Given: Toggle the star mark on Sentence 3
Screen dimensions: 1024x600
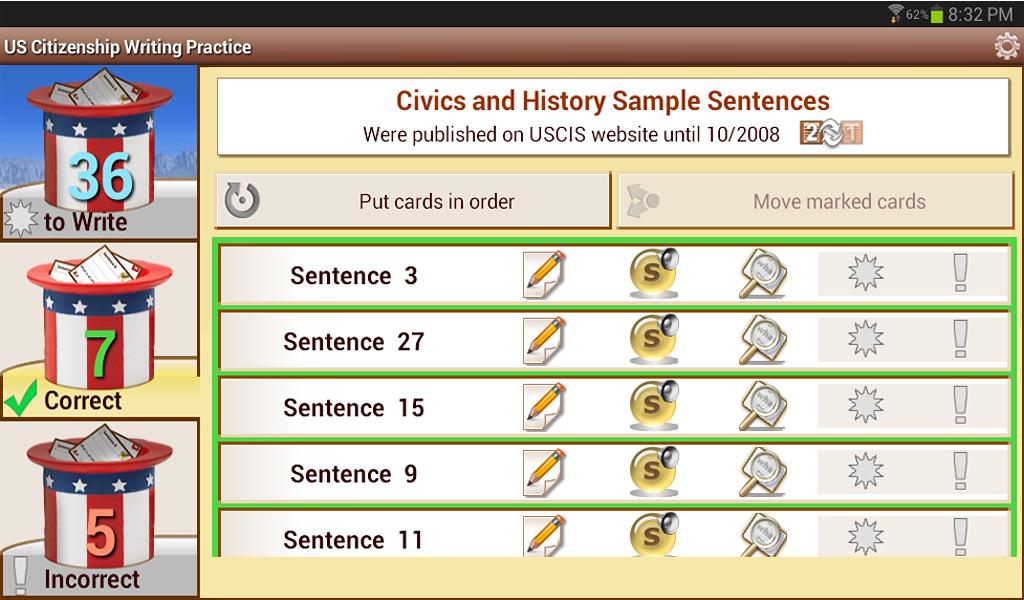Looking at the screenshot, I should [865, 273].
